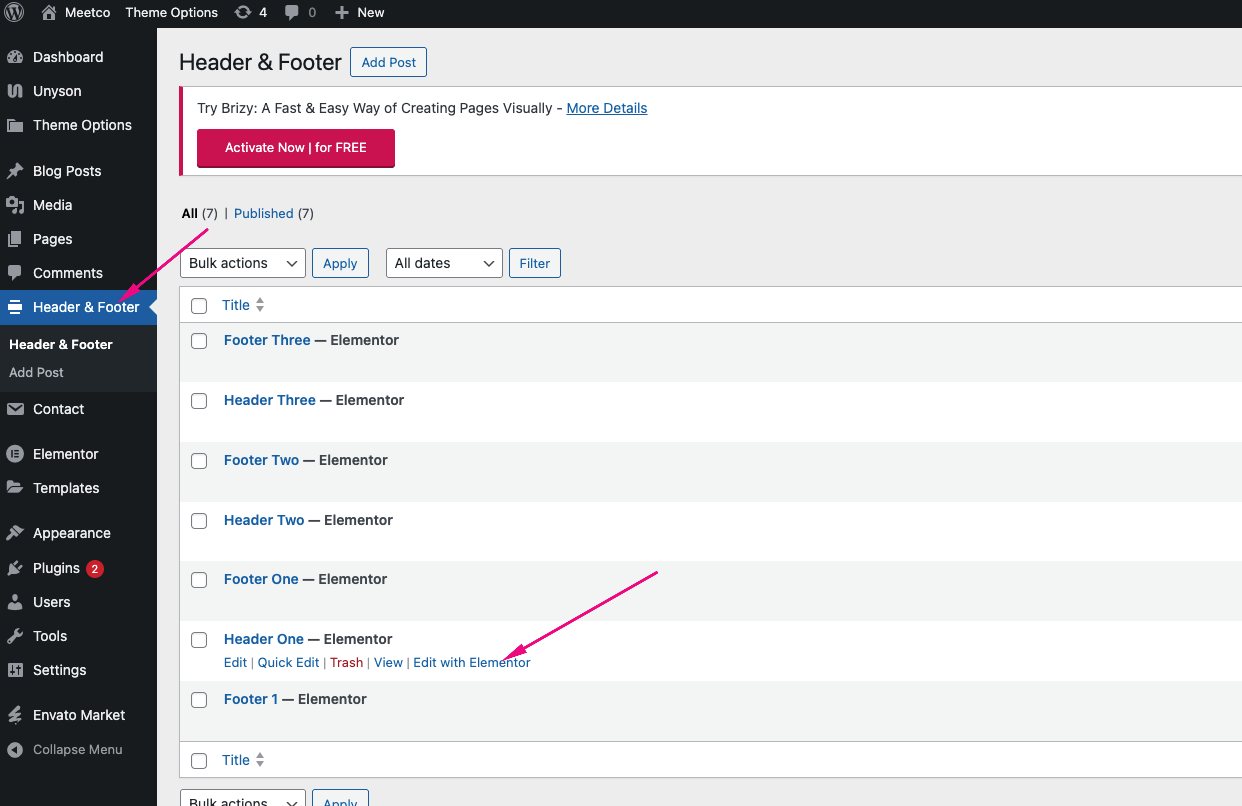The image size is (1242, 806).
Task: Tick the Header One row checkbox
Action: point(199,640)
